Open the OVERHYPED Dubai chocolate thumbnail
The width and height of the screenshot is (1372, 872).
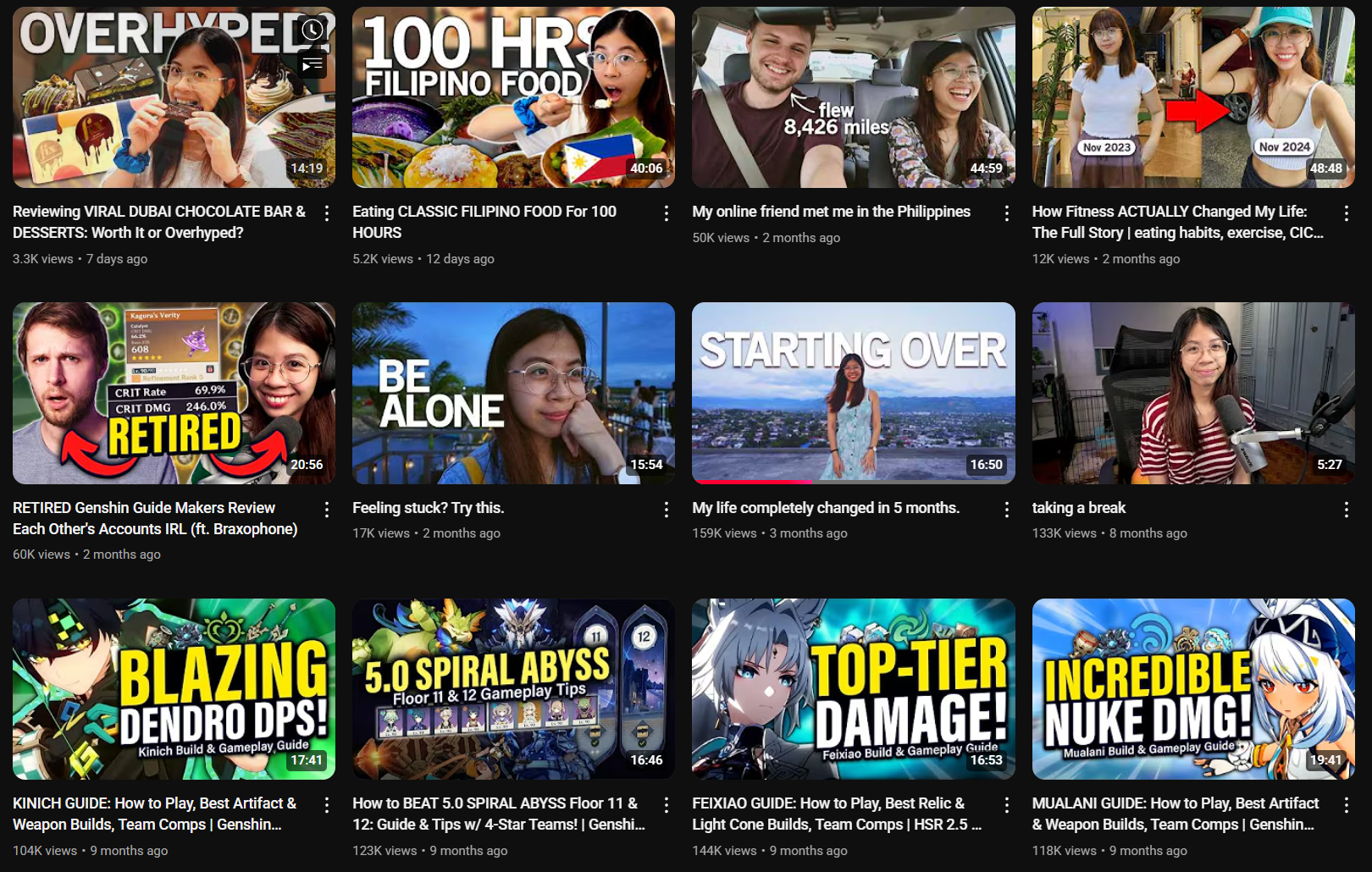tap(174, 97)
